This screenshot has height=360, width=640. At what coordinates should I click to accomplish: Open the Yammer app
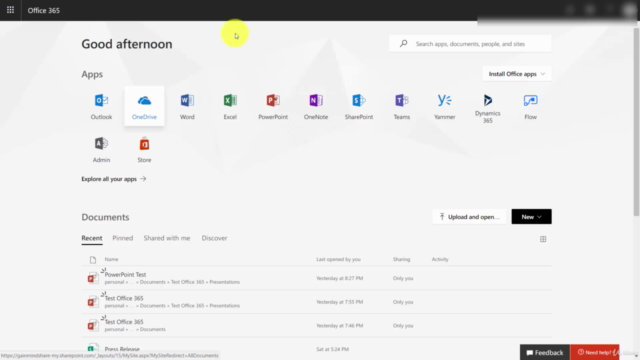click(444, 106)
